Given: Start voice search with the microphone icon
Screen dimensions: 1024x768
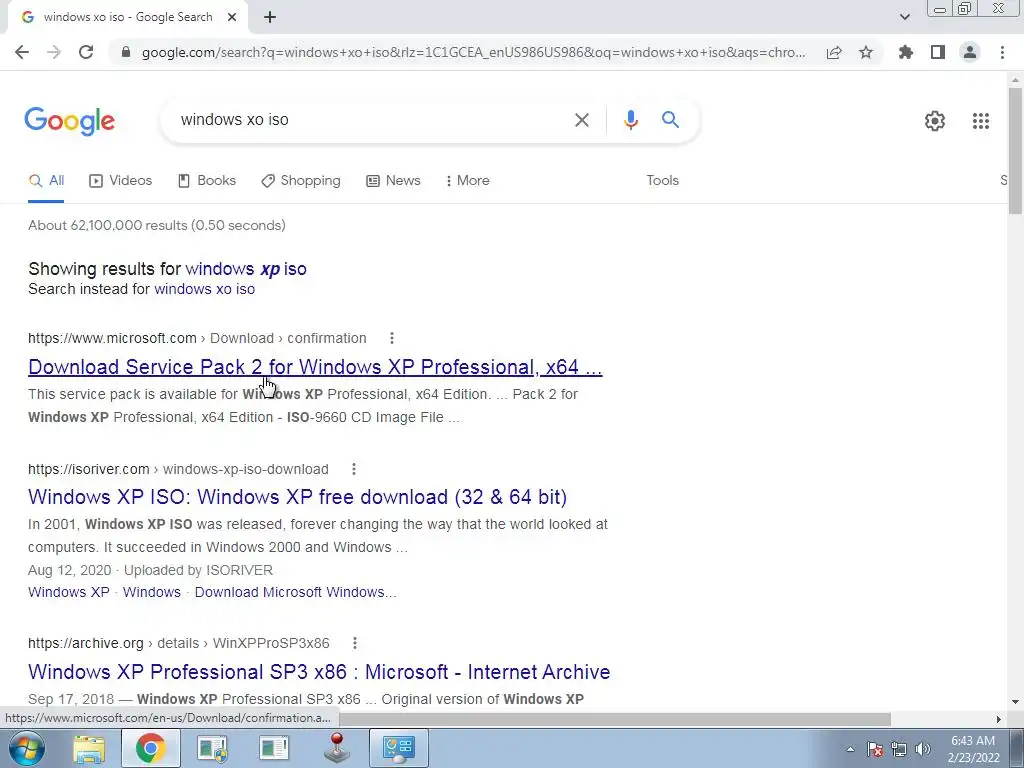Looking at the screenshot, I should pyautogui.click(x=630, y=120).
